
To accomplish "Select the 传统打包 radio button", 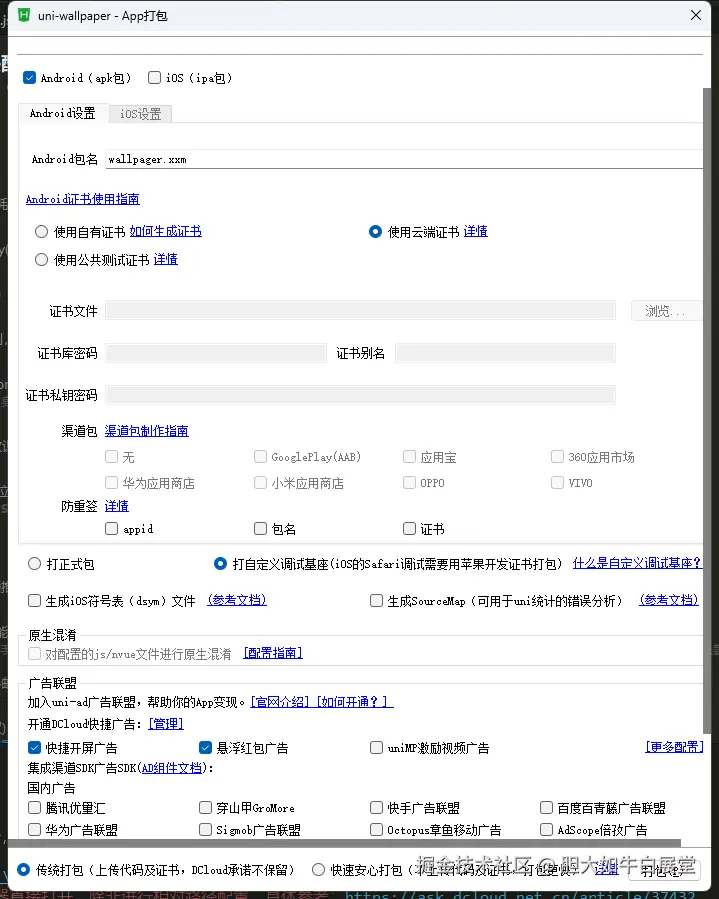I will [24, 870].
